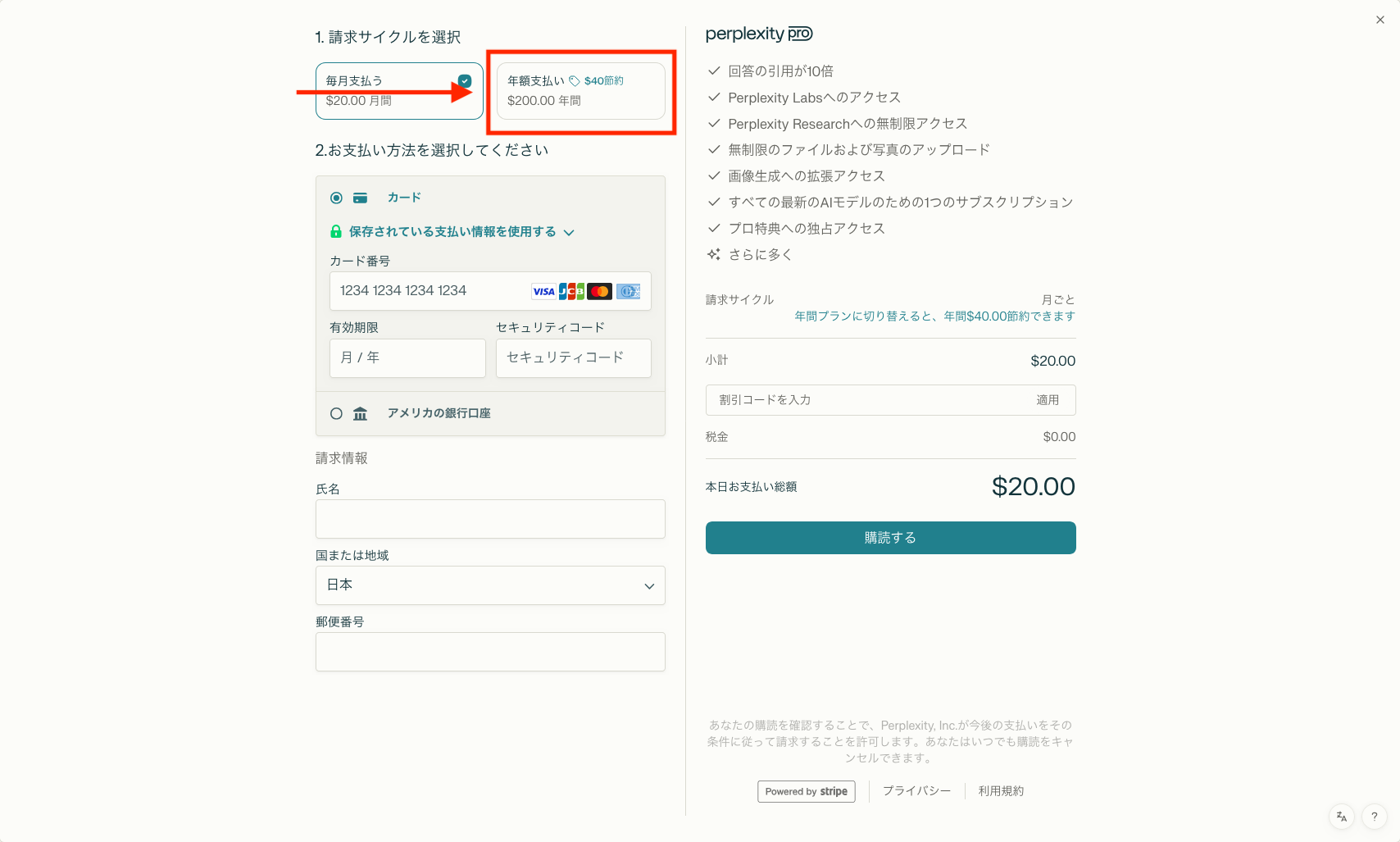Click the Mastercard brand icon
Viewport: 1400px width, 842px height.
[599, 291]
